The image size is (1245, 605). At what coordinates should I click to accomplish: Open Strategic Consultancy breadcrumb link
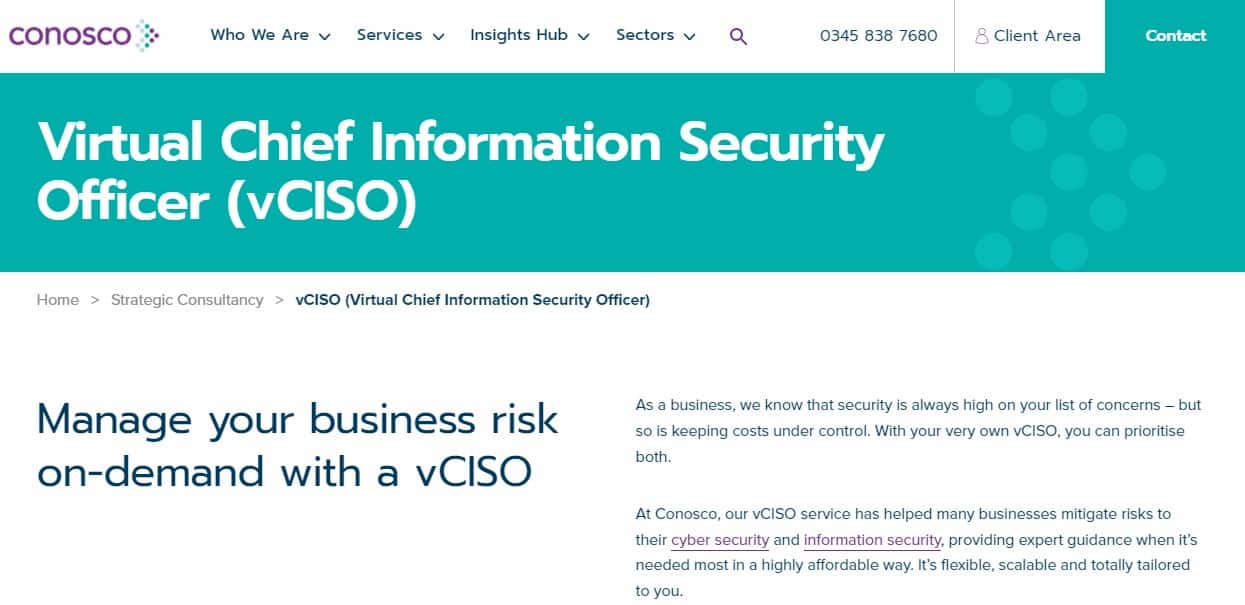[x=187, y=300]
